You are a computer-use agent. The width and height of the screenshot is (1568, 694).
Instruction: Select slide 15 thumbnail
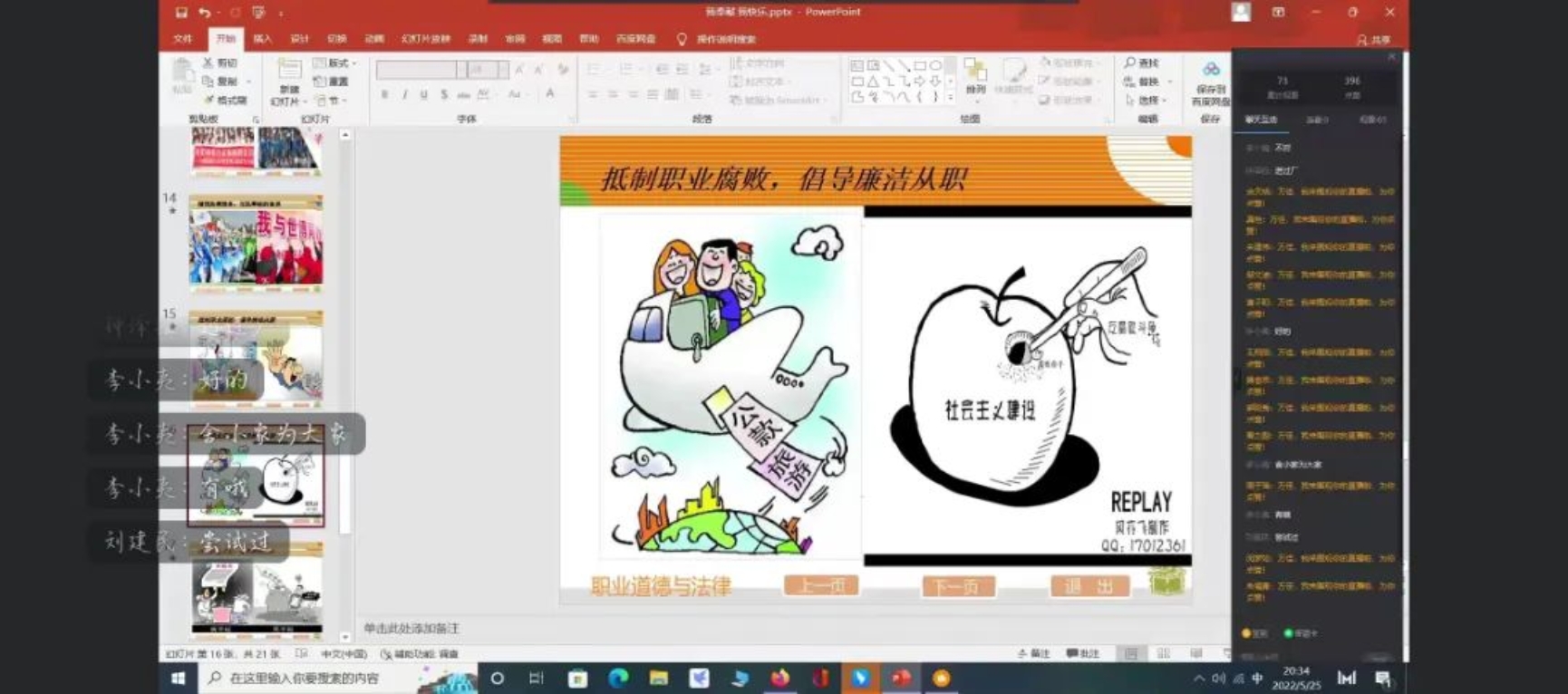[256, 358]
